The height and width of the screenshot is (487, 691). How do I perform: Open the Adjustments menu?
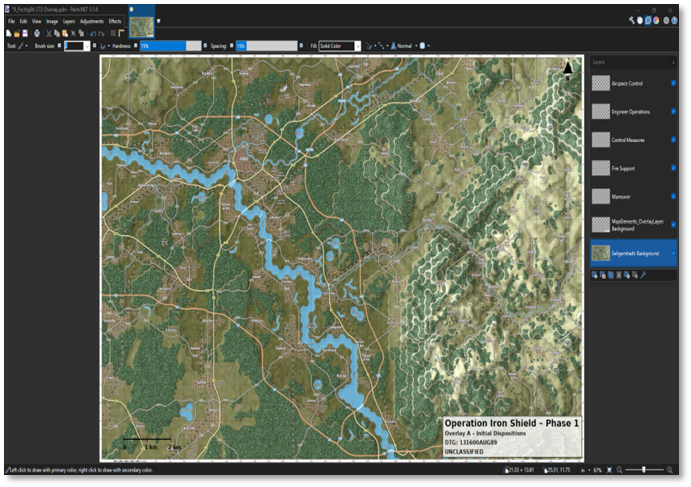(x=91, y=20)
